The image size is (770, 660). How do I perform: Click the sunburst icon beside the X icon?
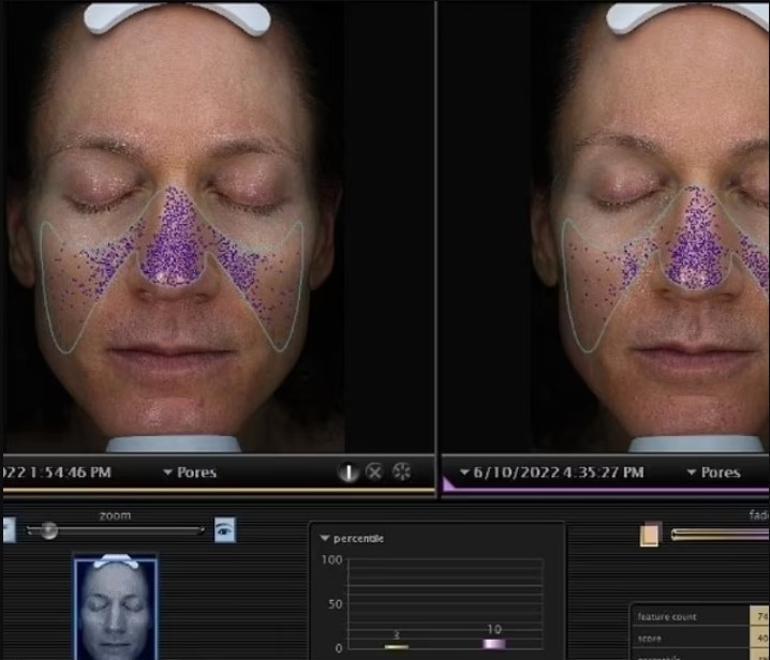coord(402,472)
